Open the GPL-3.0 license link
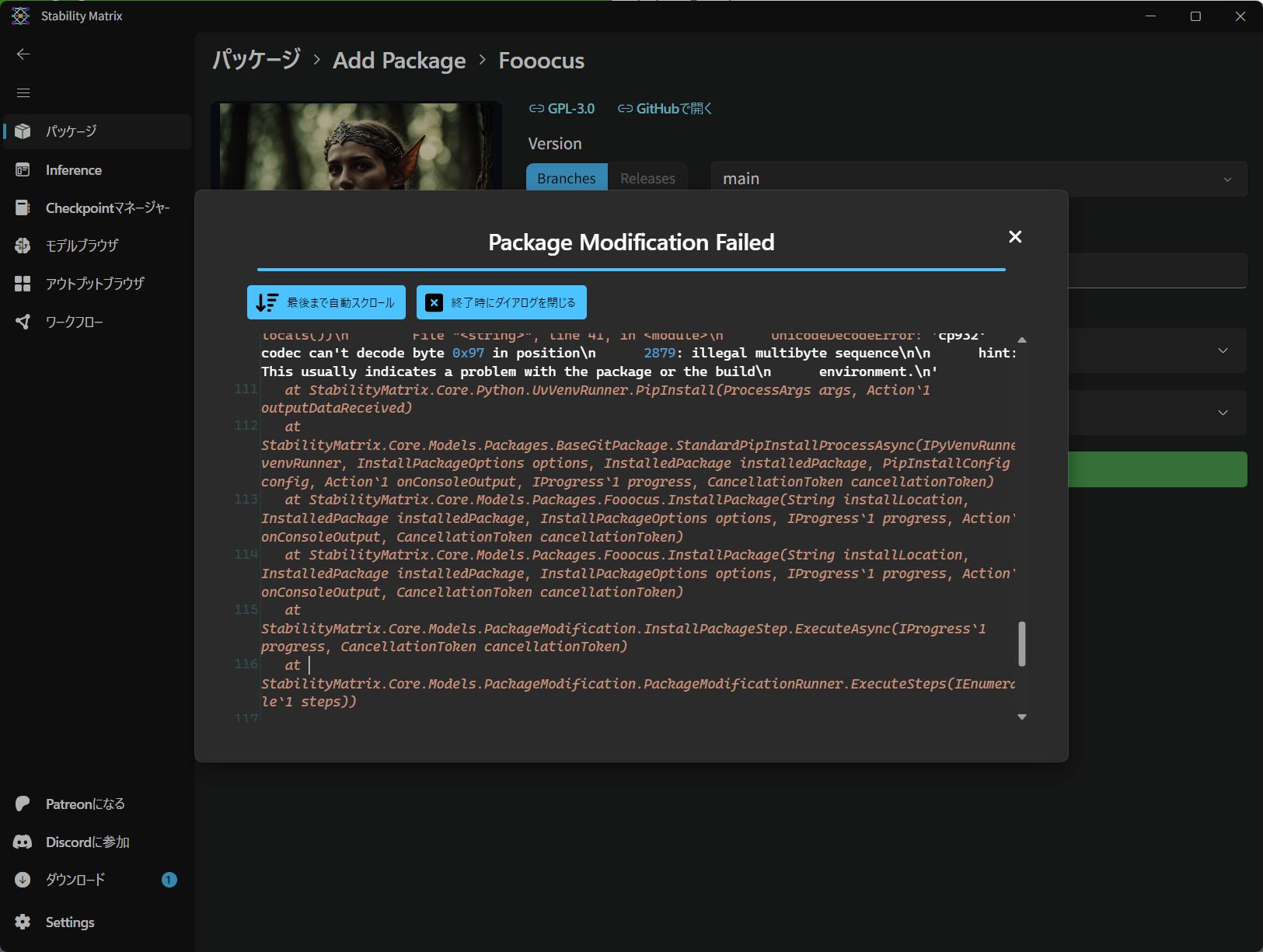 click(x=562, y=109)
